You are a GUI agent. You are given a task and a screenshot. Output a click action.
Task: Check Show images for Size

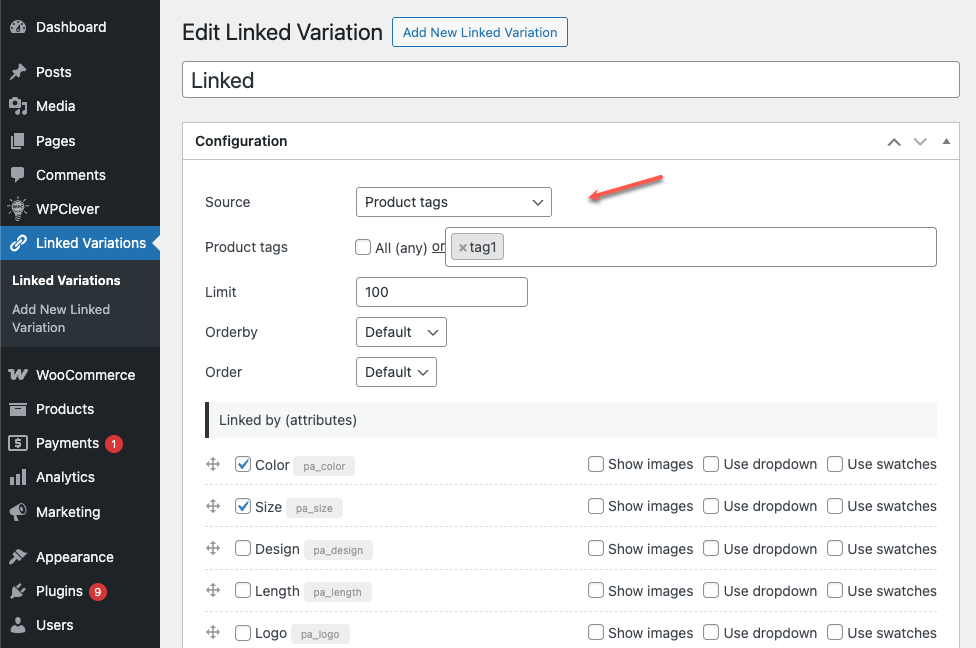pos(596,506)
